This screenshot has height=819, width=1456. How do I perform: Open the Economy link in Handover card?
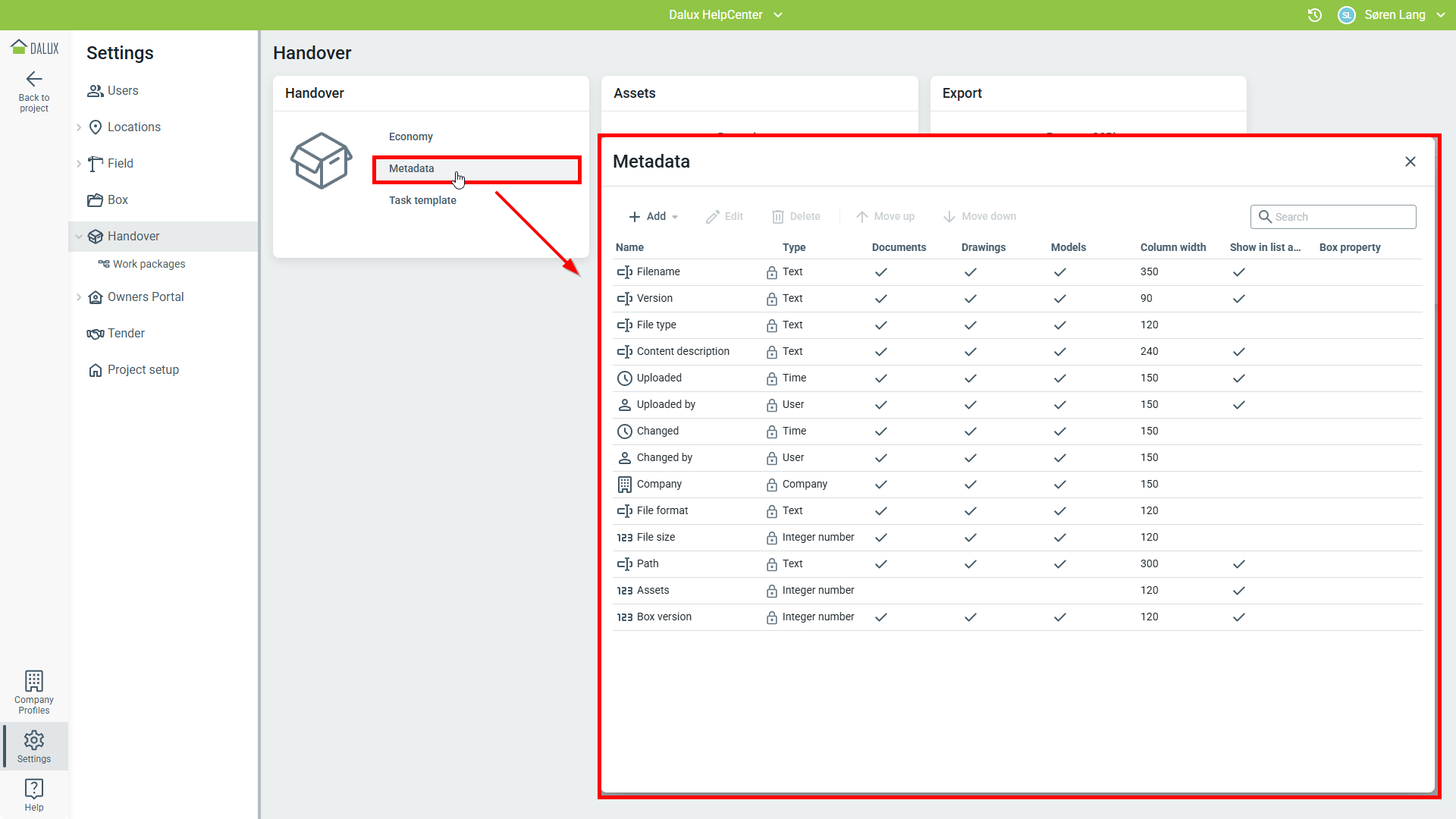coord(410,136)
